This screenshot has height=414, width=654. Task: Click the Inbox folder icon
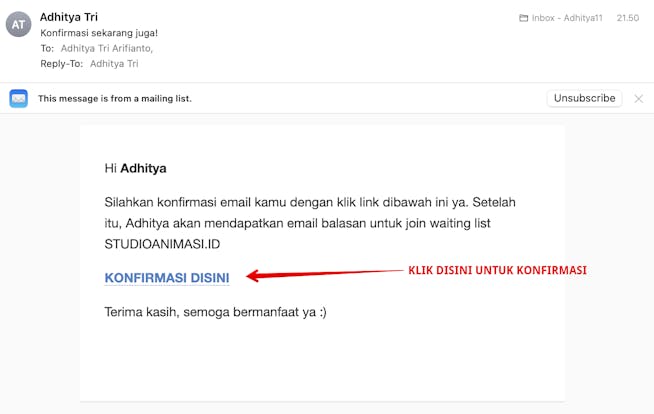pos(524,18)
